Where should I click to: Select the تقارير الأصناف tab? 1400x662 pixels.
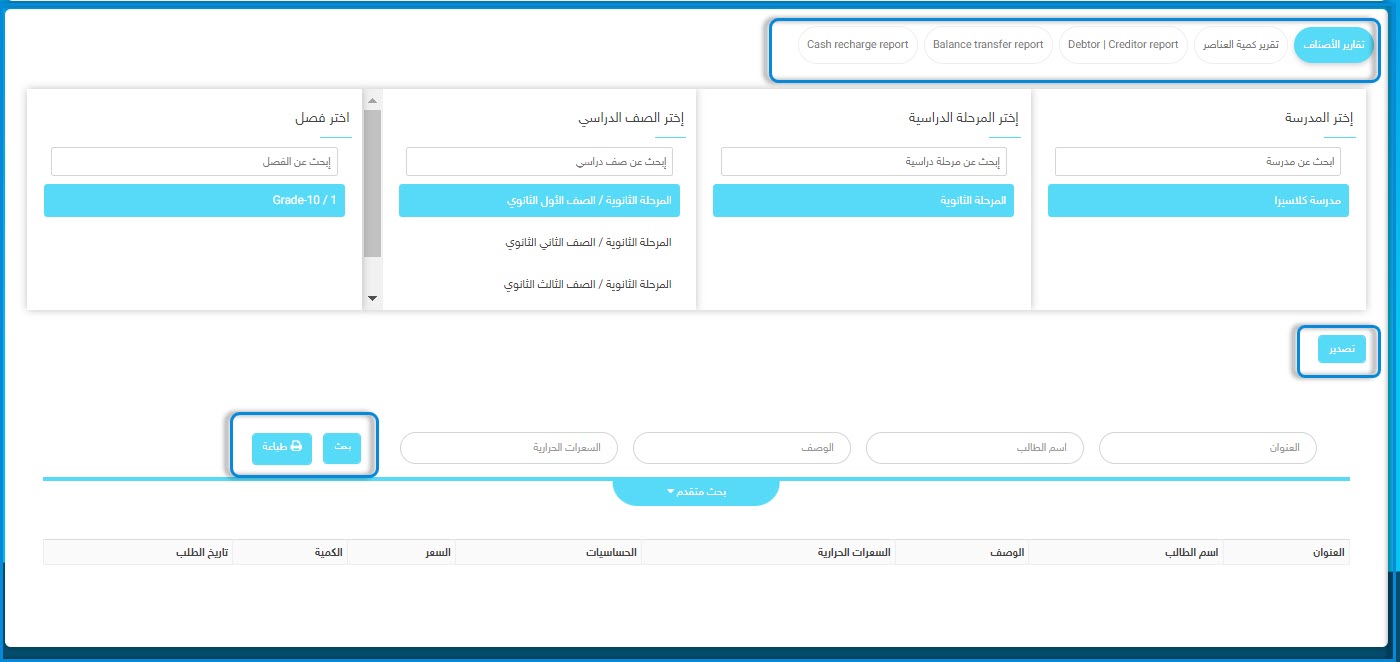pyautogui.click(x=1333, y=45)
